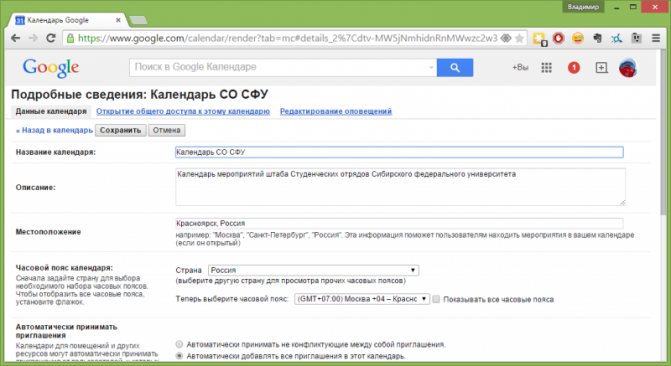Click the browser address bar URL
This screenshot has width=671, height=366.
[287, 39]
